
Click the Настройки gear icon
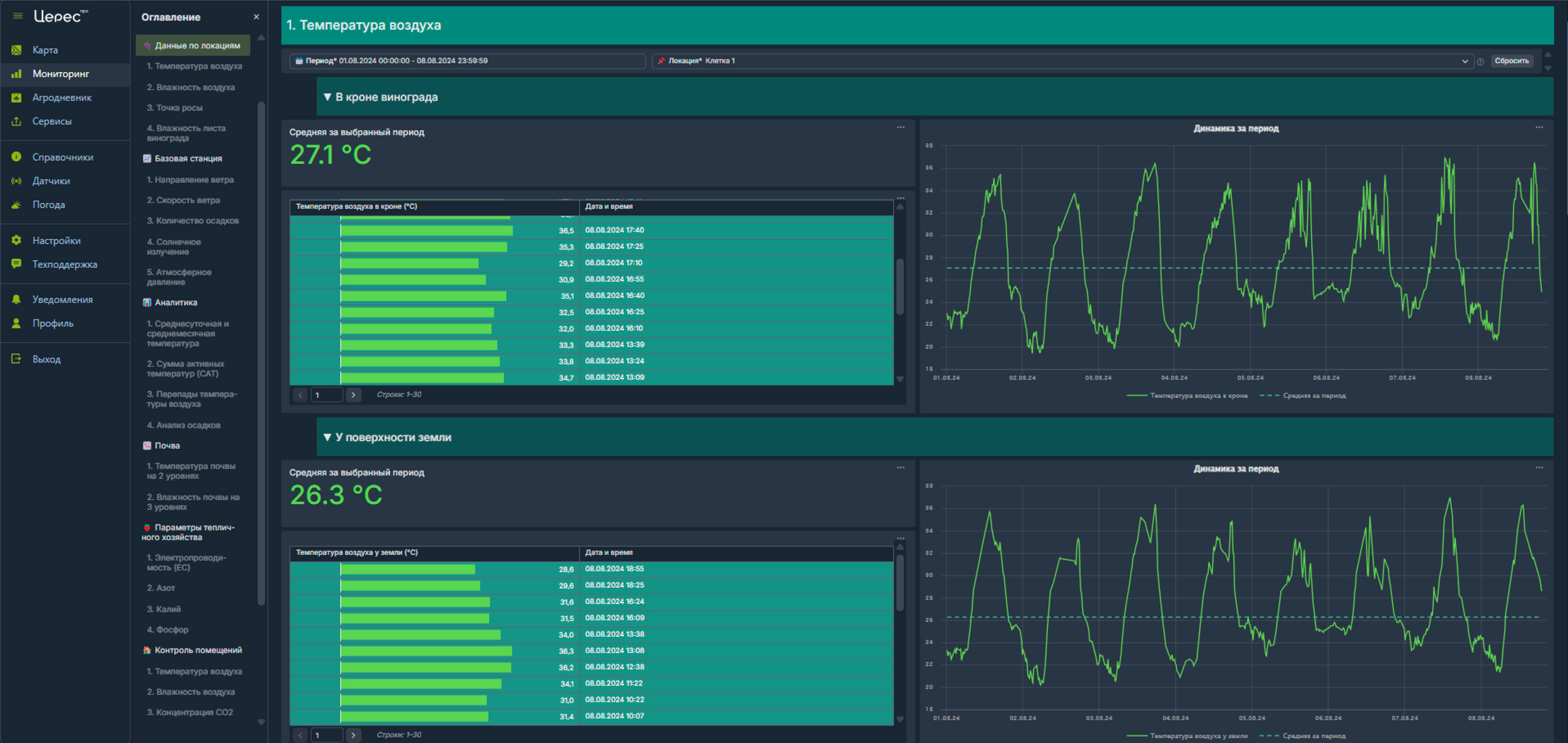(x=16, y=241)
